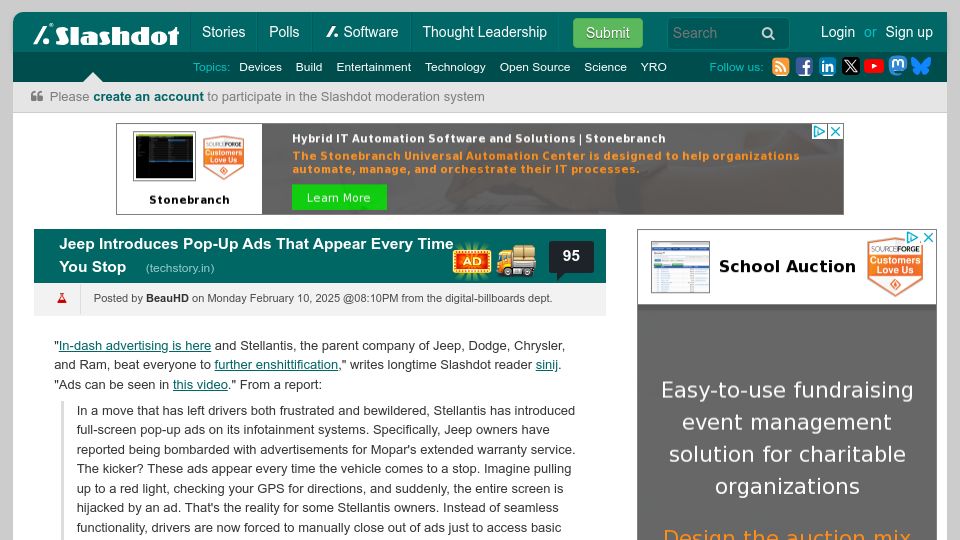Click the delivery truck topic icon
Viewport: 960px width, 540px height.
coord(516,261)
